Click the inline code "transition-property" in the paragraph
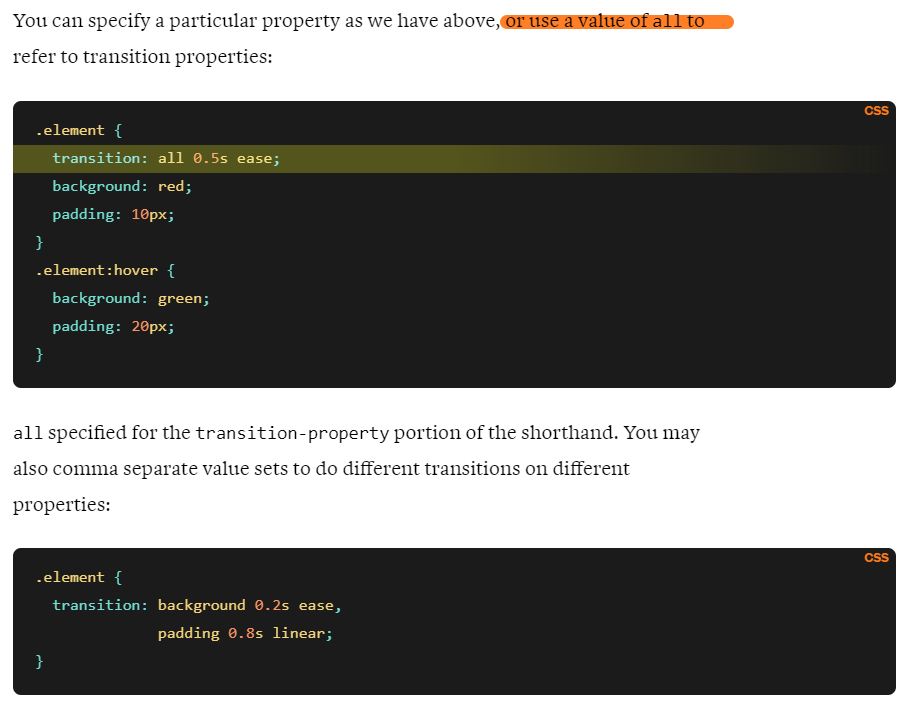The width and height of the screenshot is (904, 713). [x=291, y=433]
